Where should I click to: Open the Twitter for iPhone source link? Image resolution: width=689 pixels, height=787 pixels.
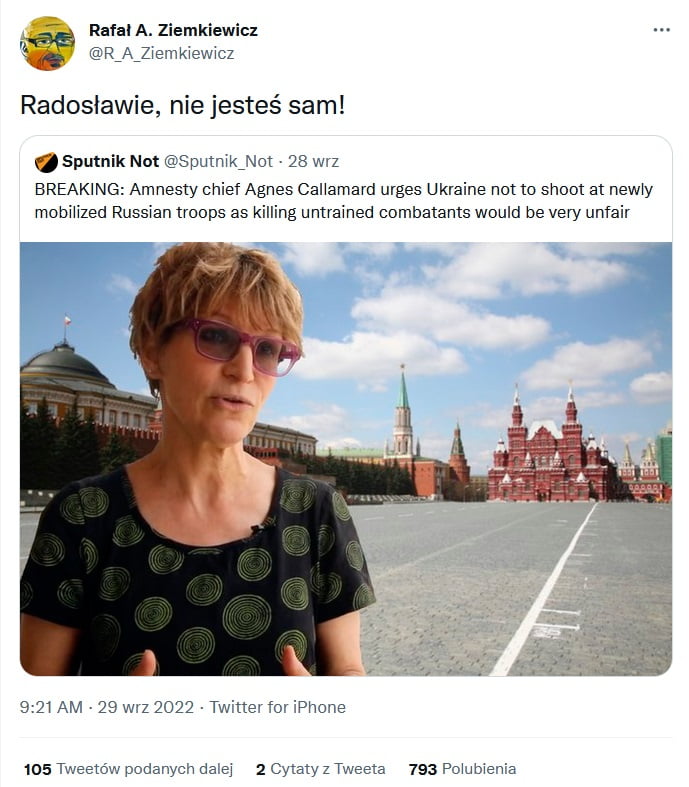[278, 707]
